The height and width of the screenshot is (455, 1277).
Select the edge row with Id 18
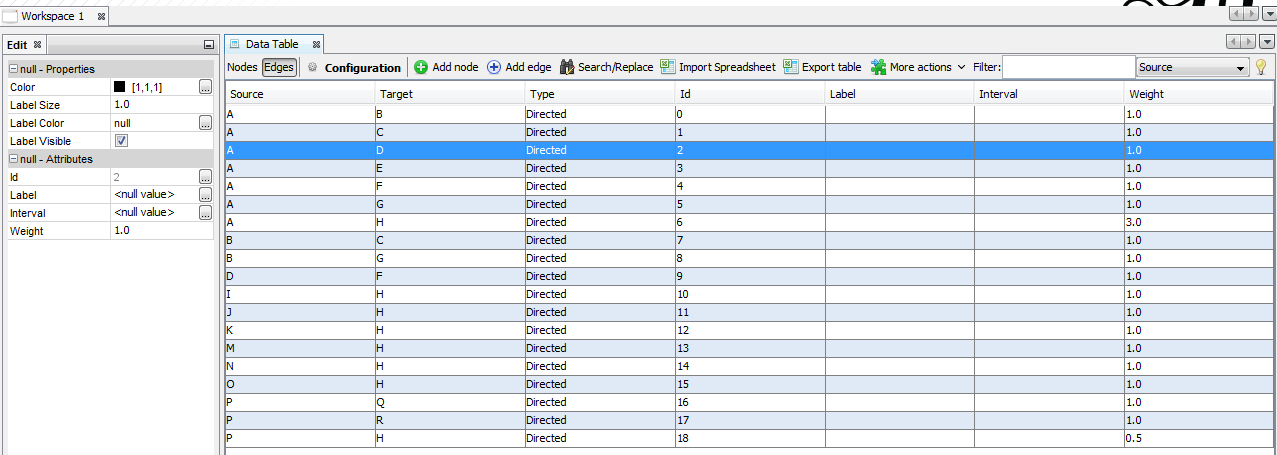[x=750, y=438]
